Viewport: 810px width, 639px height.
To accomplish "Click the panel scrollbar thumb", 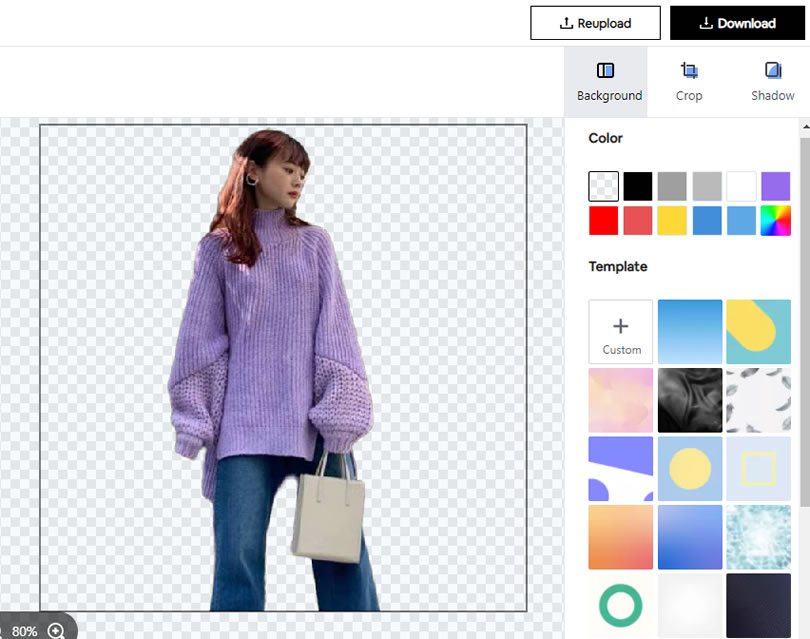I will [805, 320].
